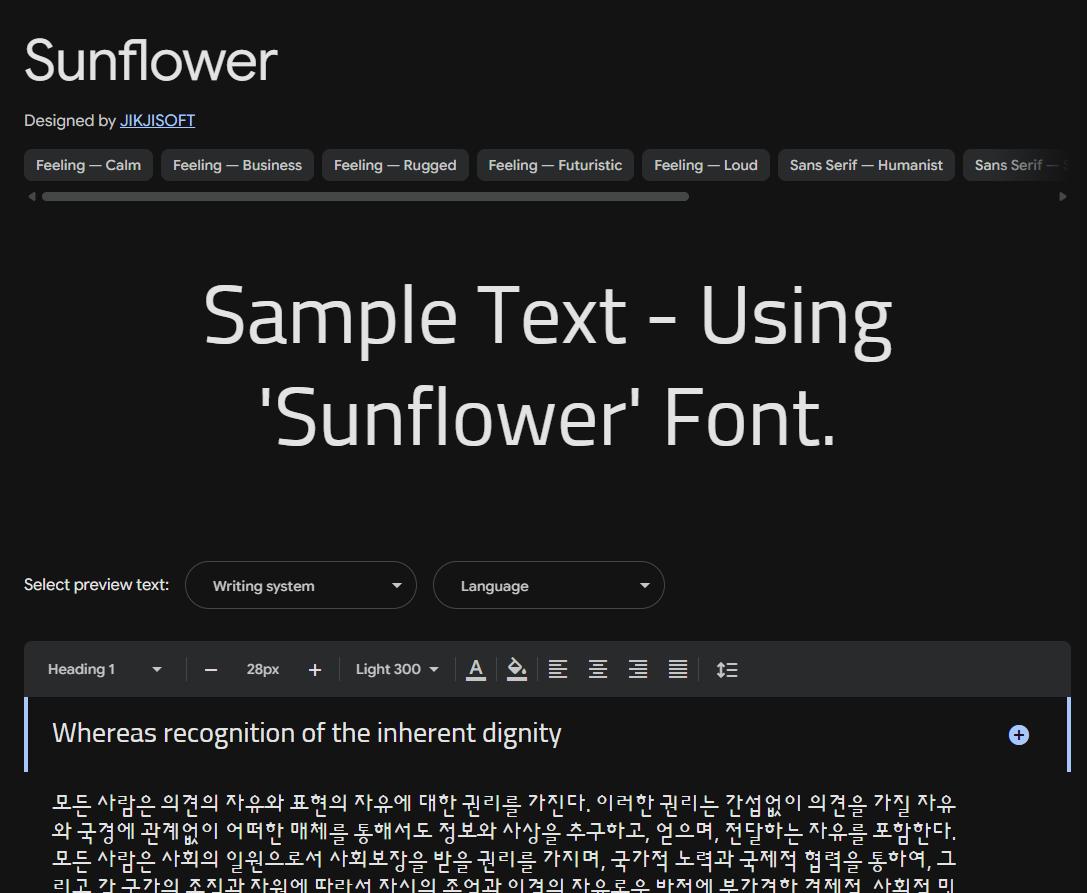1087x893 pixels.
Task: Select the Feeling — Loud tag
Action: pyautogui.click(x=706, y=165)
